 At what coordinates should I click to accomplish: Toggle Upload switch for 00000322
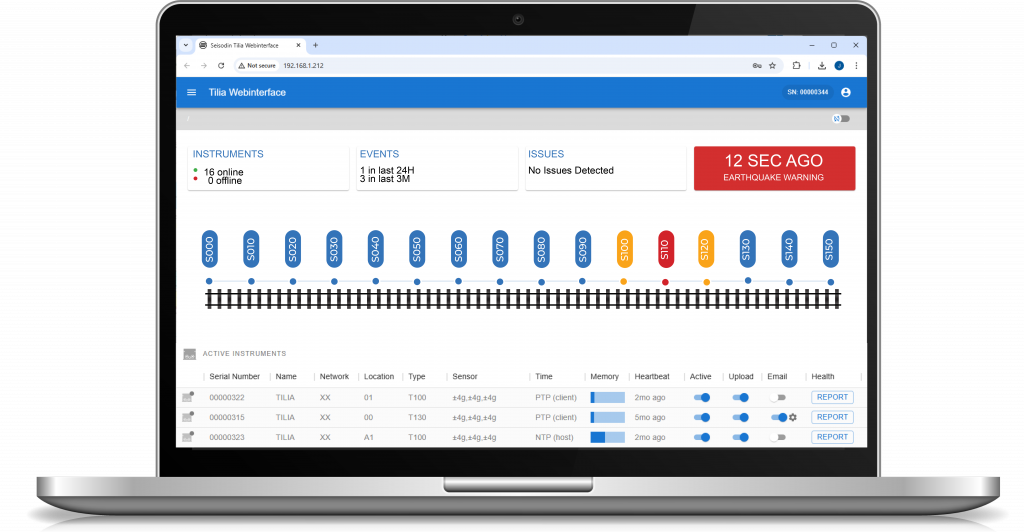point(741,398)
